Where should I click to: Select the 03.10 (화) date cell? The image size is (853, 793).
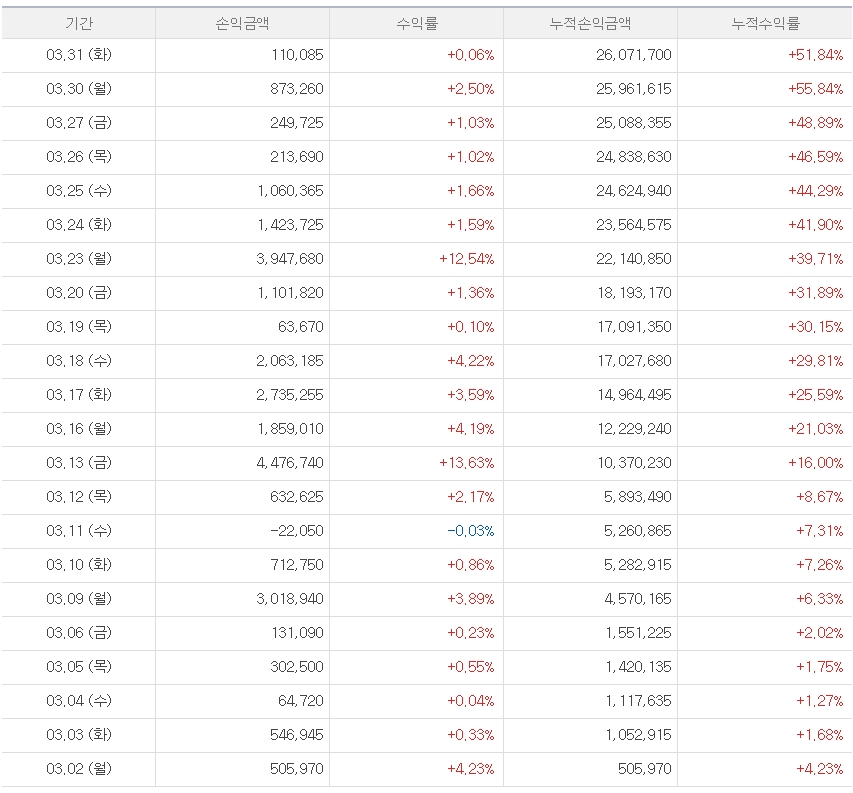pos(79,565)
